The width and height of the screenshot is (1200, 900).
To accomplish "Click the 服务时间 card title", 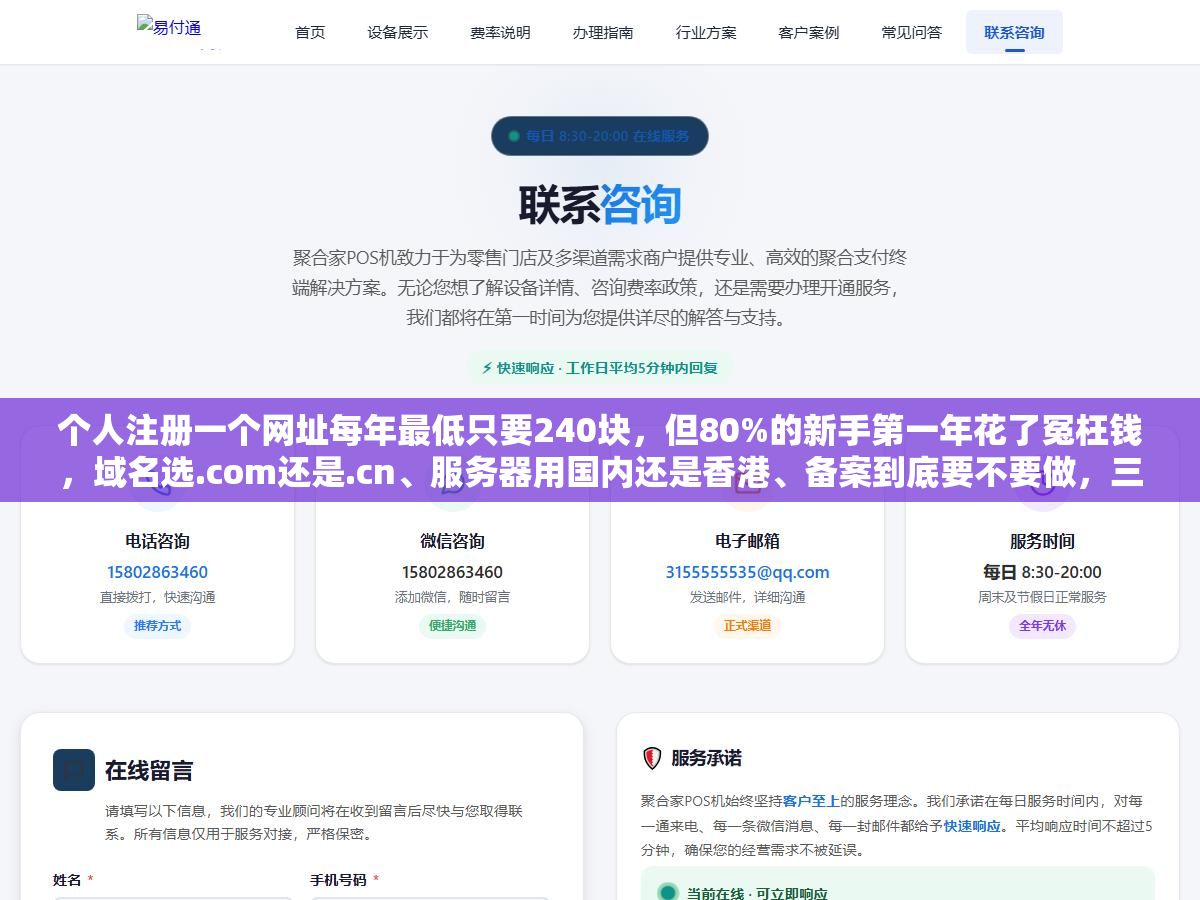I will coord(1042,541).
